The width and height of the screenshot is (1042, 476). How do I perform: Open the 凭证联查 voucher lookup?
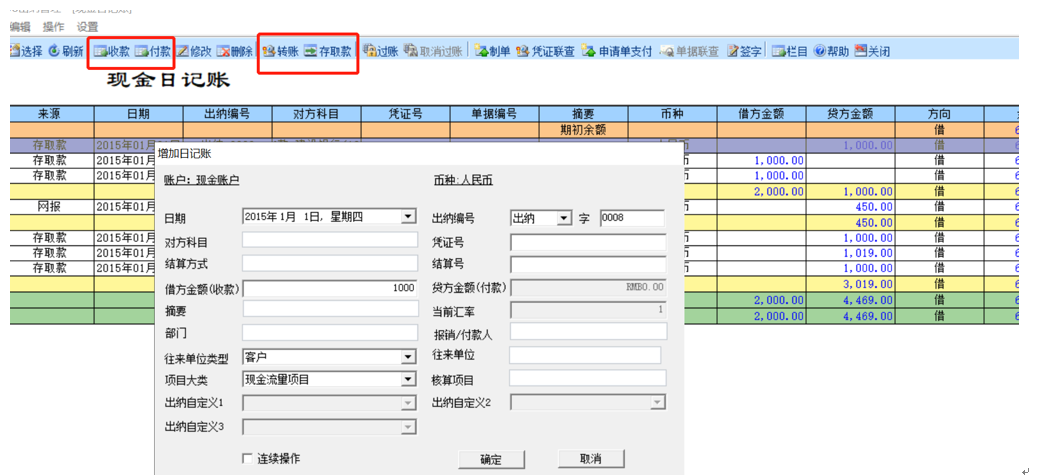point(545,51)
